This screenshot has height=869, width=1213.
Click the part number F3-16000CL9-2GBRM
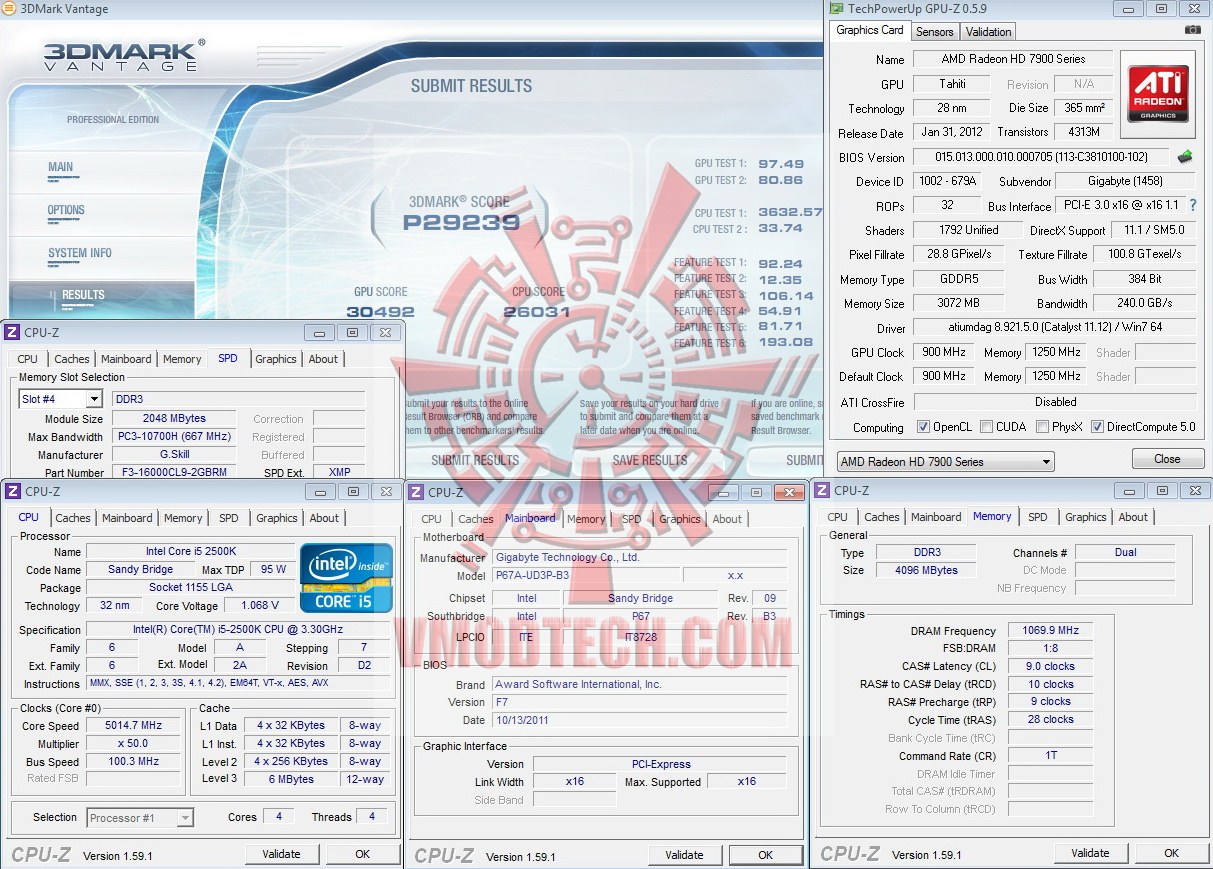[176, 473]
